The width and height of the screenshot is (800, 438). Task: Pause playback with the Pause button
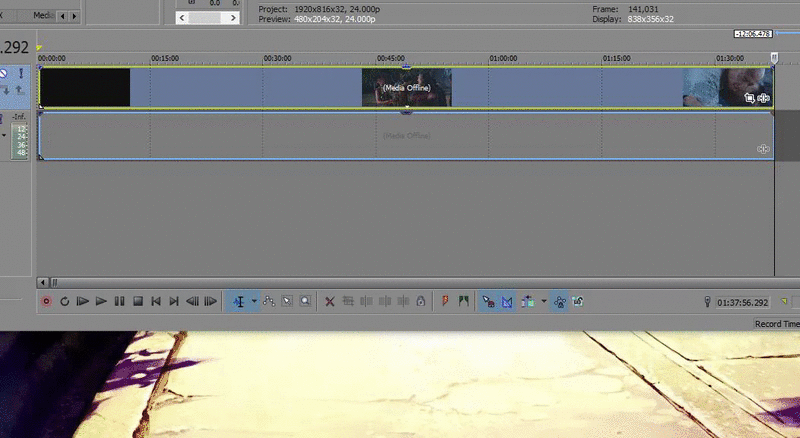pyautogui.click(x=120, y=301)
